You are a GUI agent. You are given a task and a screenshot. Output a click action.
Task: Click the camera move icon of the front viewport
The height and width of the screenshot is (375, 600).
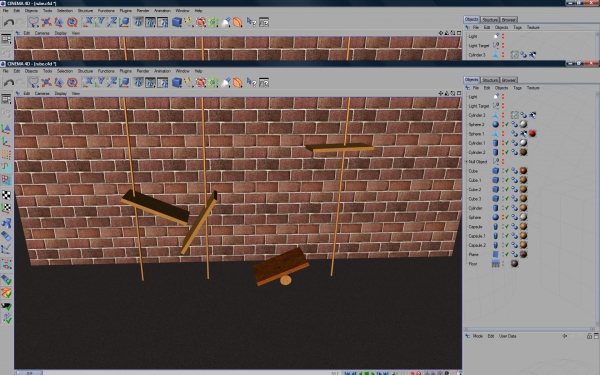pos(441,93)
